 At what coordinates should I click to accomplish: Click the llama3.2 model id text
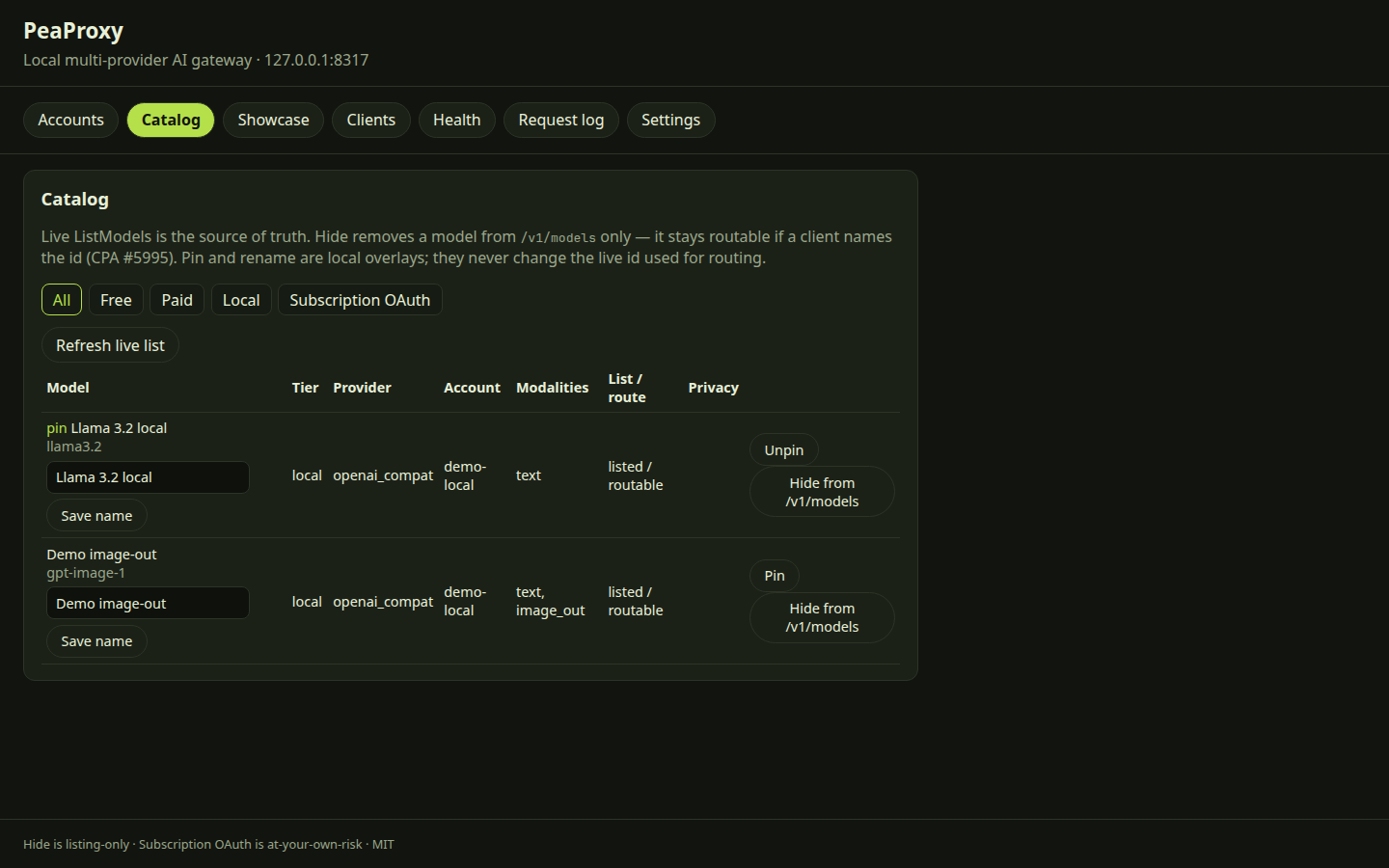[x=74, y=447]
